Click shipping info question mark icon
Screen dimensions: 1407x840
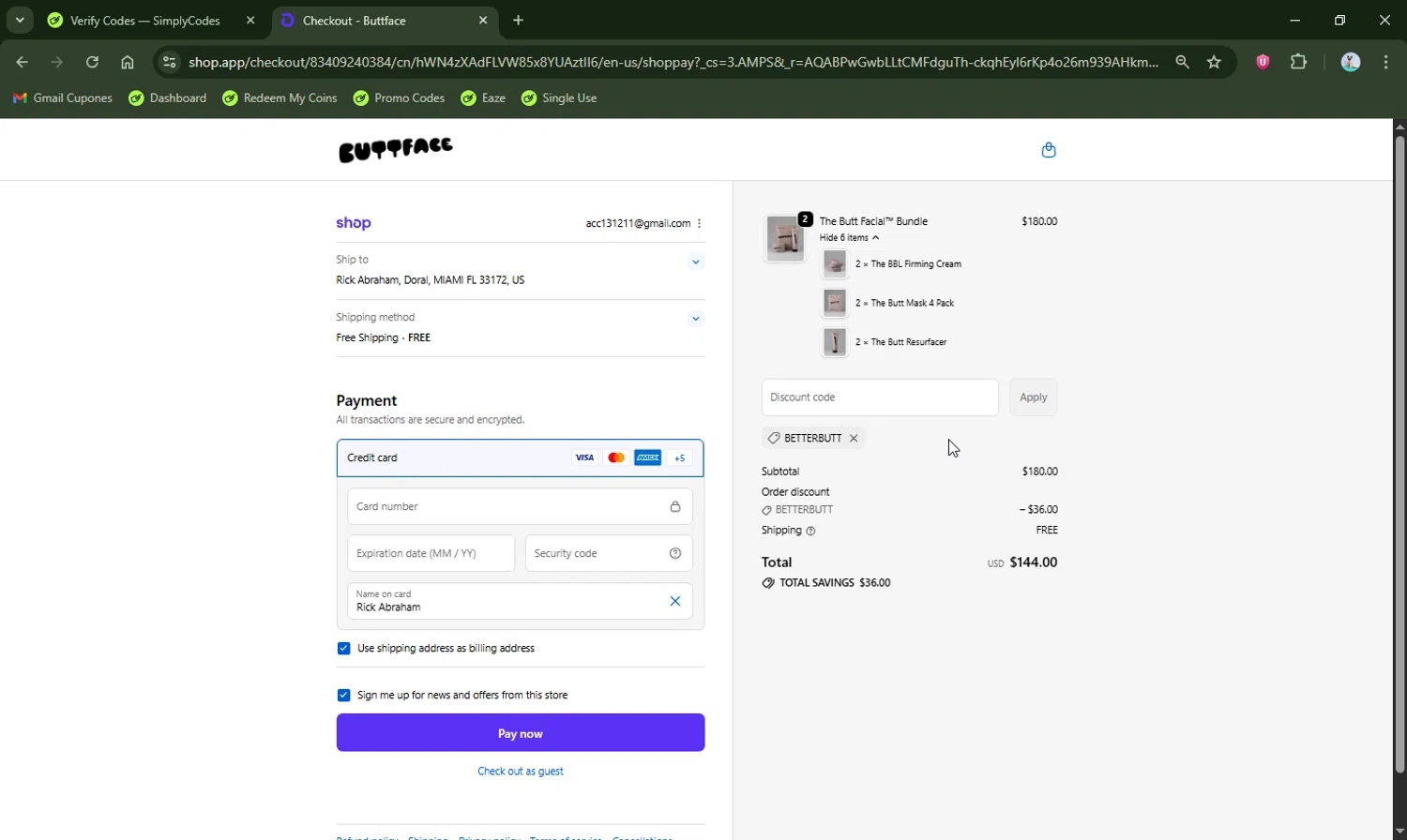[810, 531]
